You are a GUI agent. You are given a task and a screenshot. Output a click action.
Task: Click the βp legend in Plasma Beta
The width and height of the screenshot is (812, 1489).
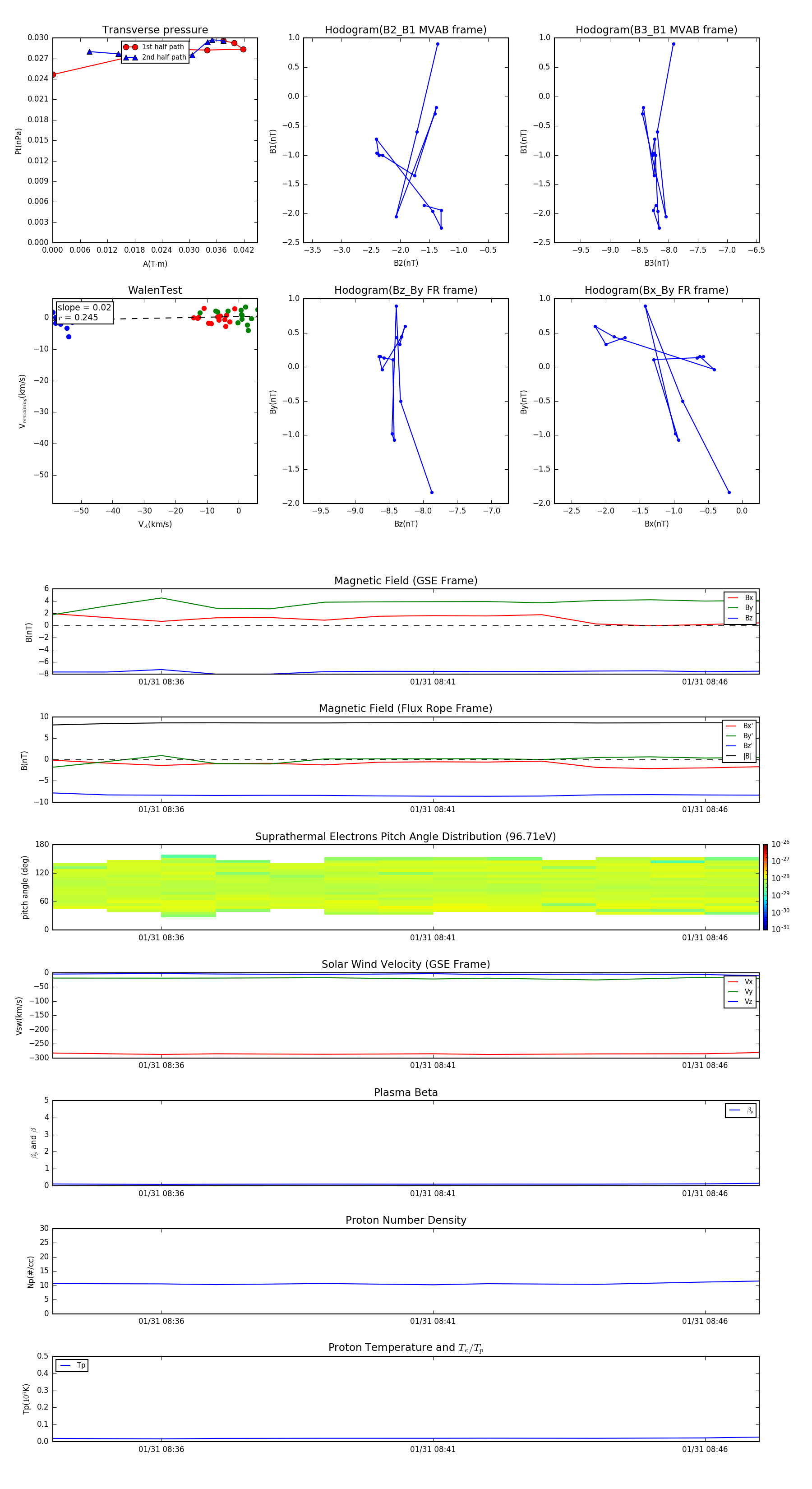tap(741, 1110)
